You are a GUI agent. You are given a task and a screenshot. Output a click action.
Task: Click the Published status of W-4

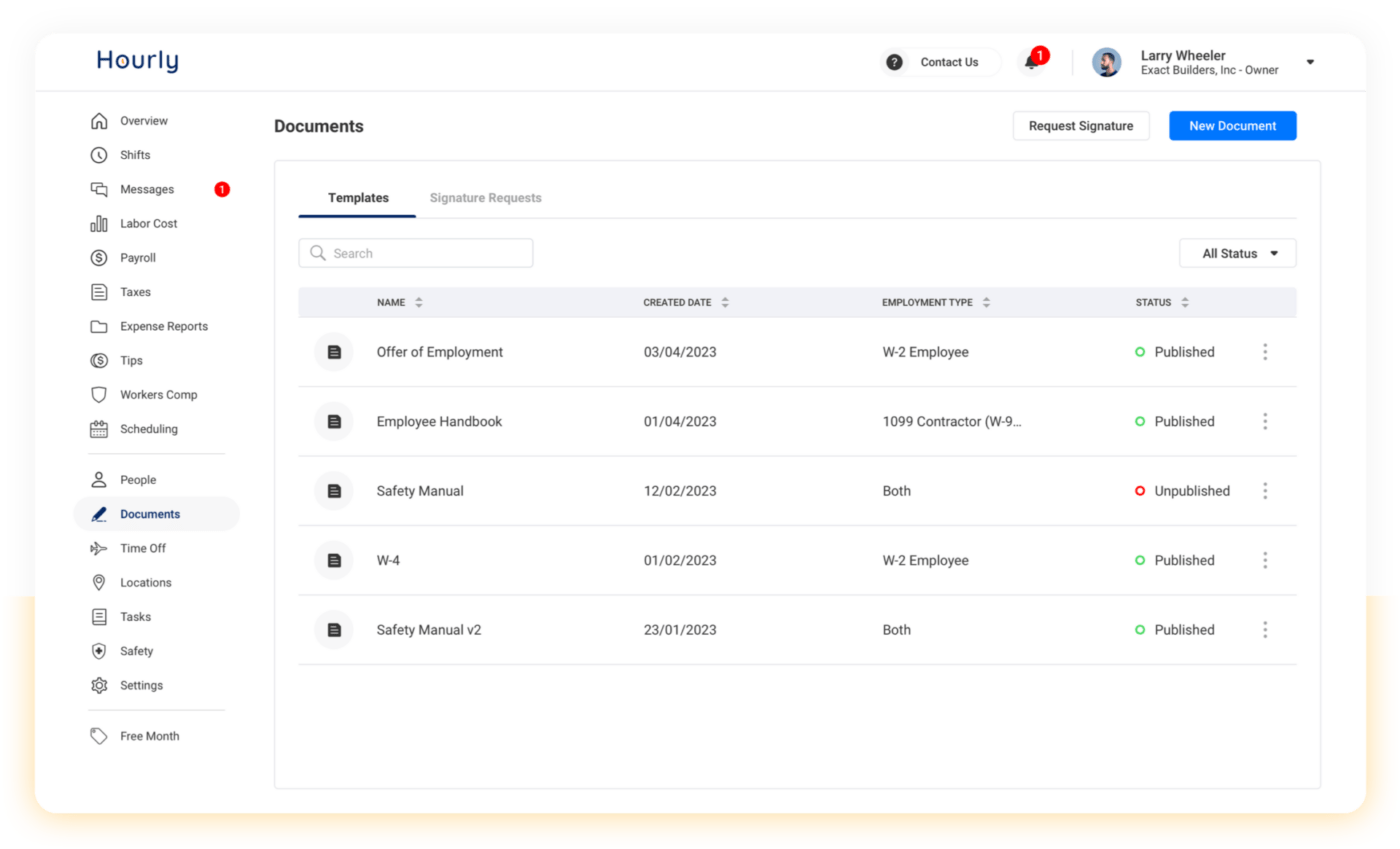[1175, 561]
